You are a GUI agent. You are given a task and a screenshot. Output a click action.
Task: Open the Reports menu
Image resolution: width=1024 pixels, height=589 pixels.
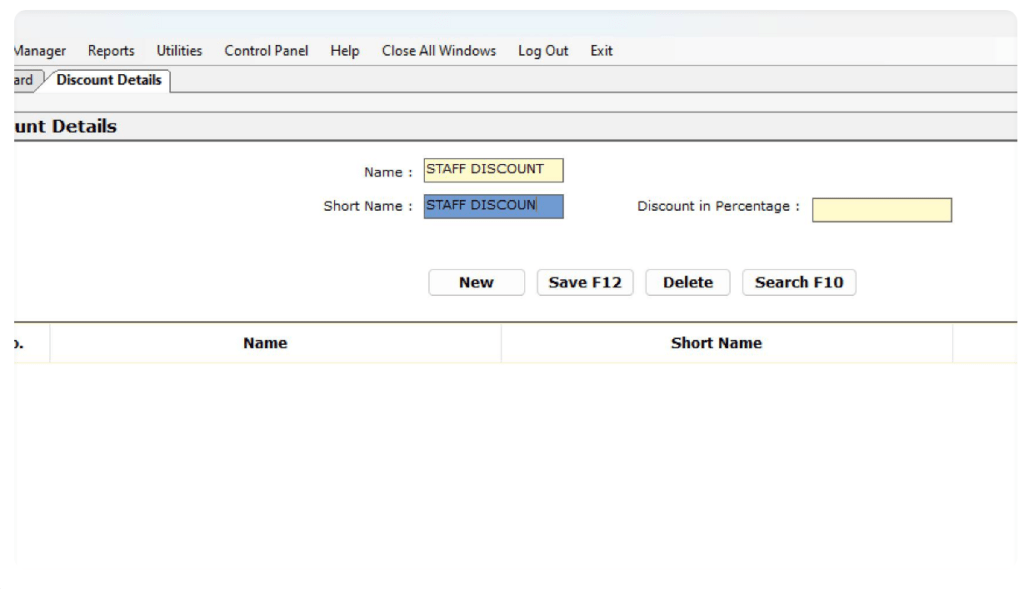[111, 51]
